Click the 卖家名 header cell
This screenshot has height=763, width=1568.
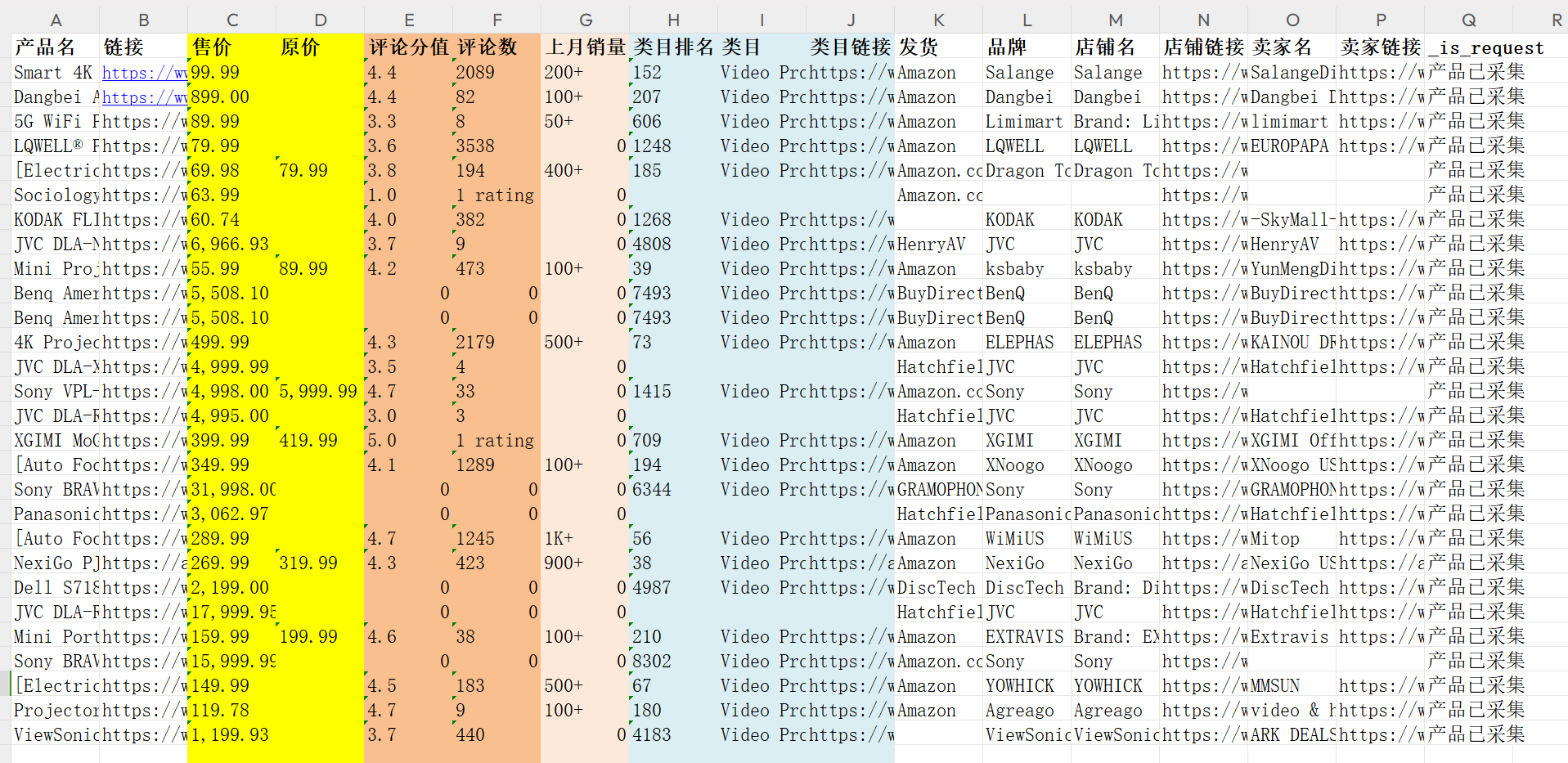point(1292,47)
